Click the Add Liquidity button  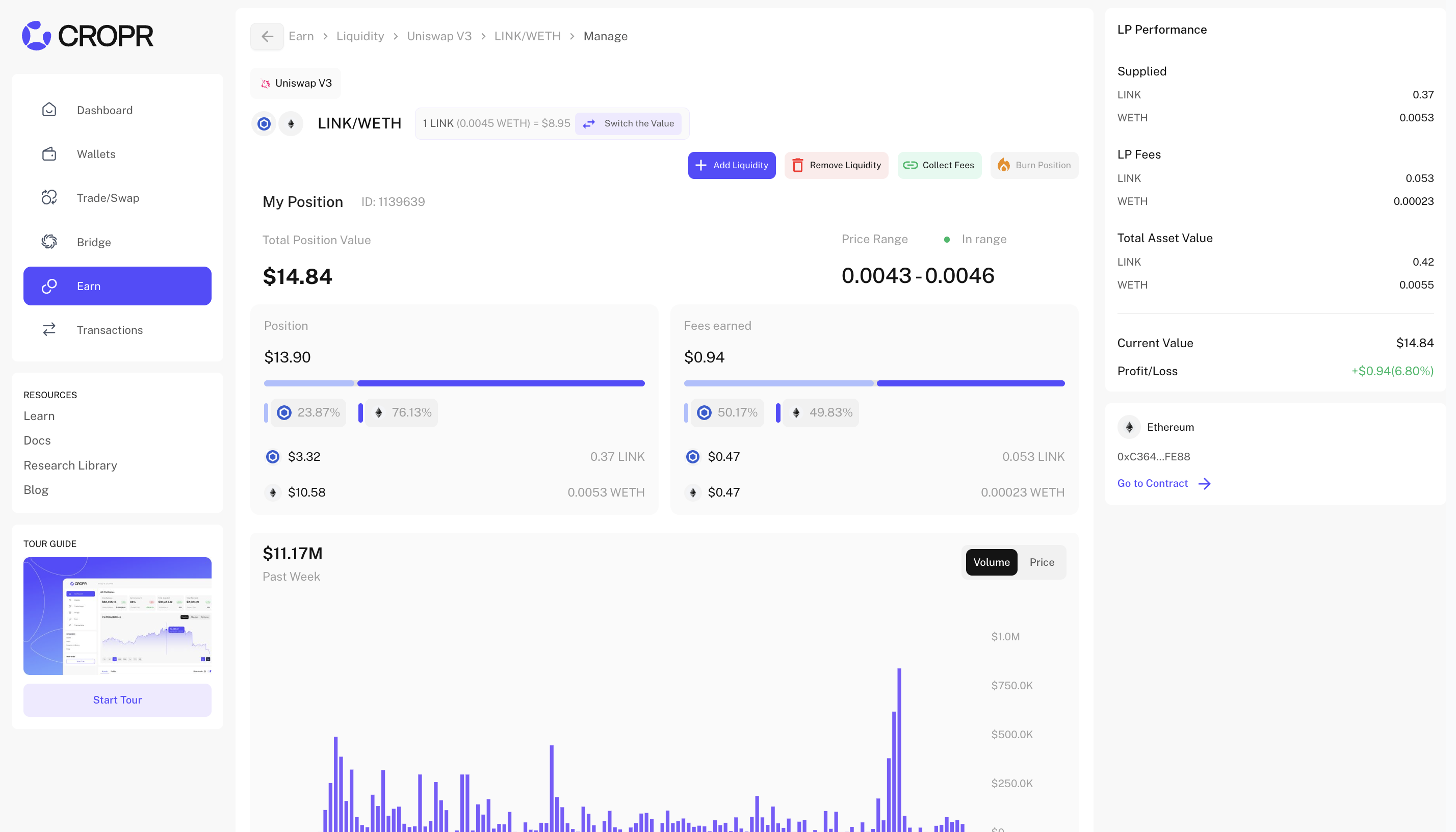(732, 165)
